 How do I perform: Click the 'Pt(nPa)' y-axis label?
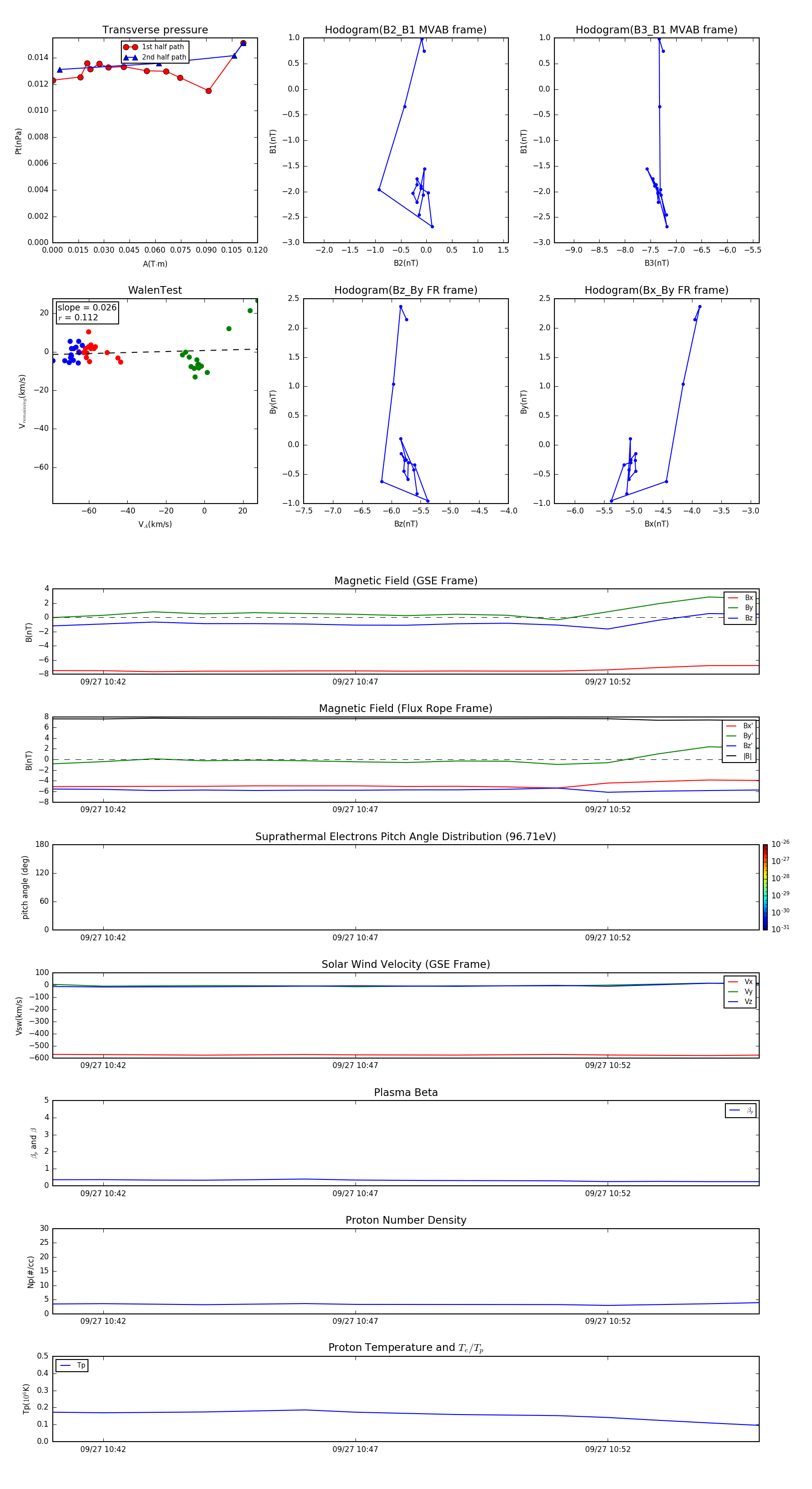point(18,141)
